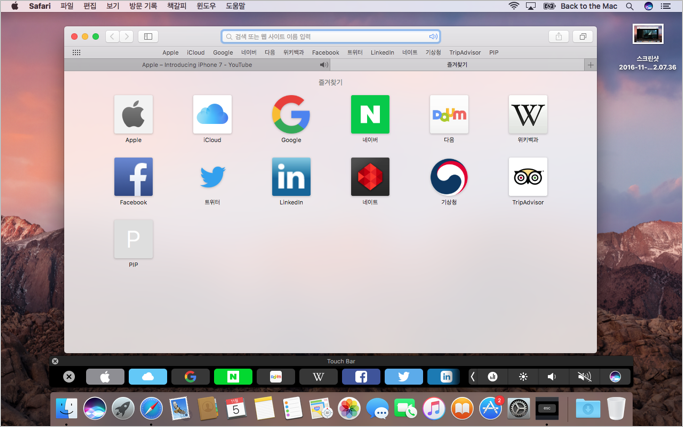
Task: Show all tabs overview button
Action: (583, 37)
